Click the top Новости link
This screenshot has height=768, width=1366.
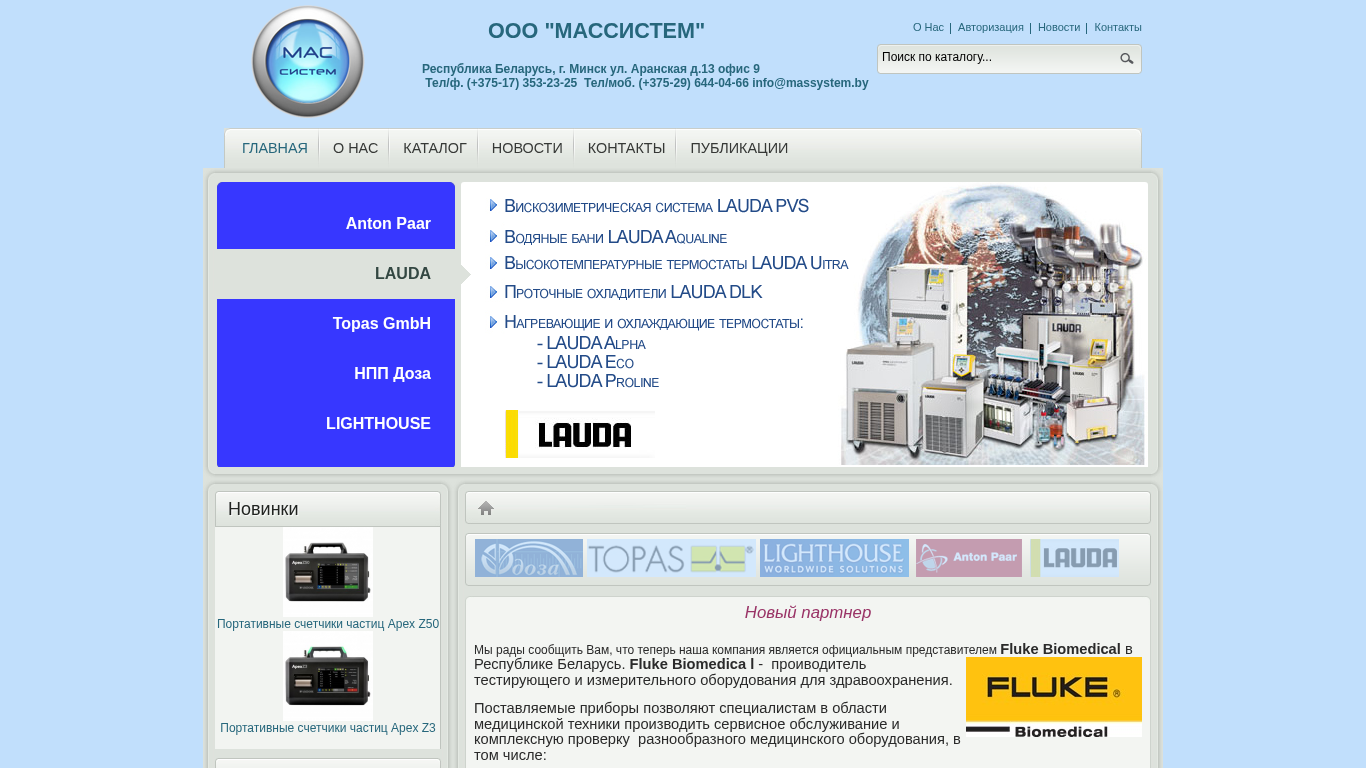1059,27
